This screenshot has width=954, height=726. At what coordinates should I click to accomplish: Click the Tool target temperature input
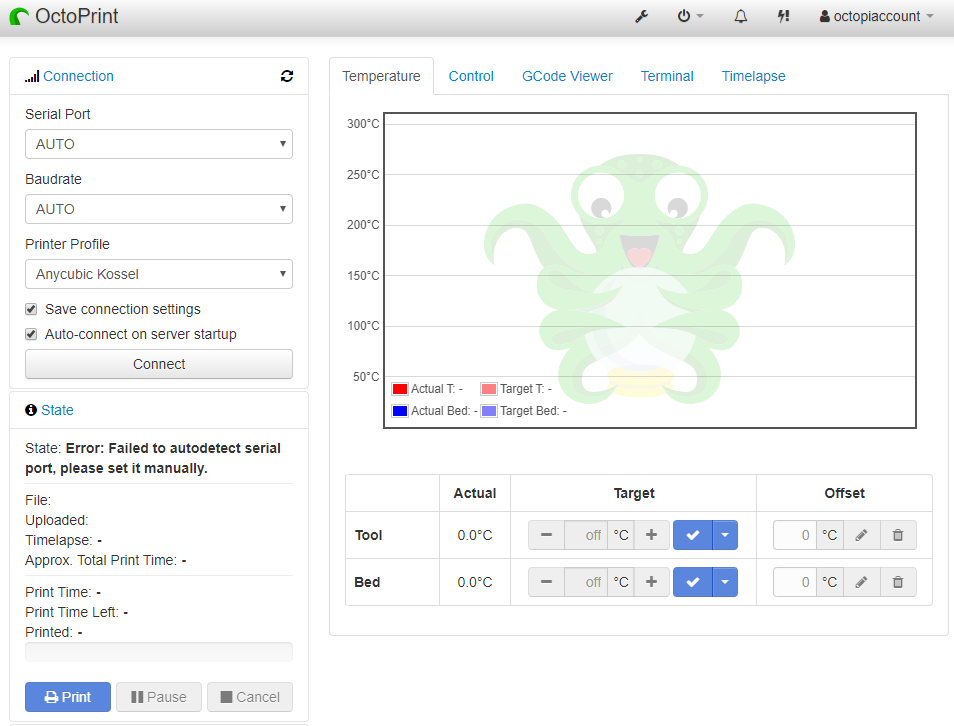[x=586, y=535]
